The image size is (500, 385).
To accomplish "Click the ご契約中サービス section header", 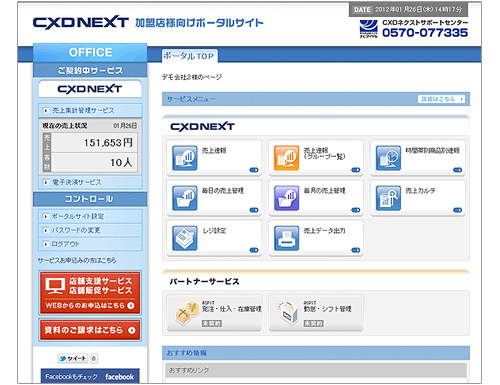I will [x=90, y=70].
